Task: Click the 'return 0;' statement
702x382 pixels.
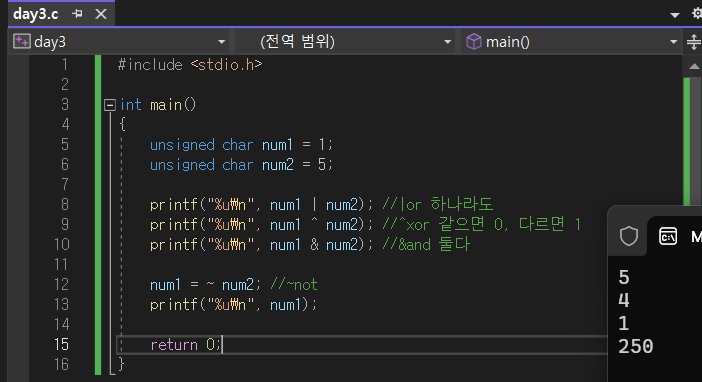Action: [x=185, y=344]
